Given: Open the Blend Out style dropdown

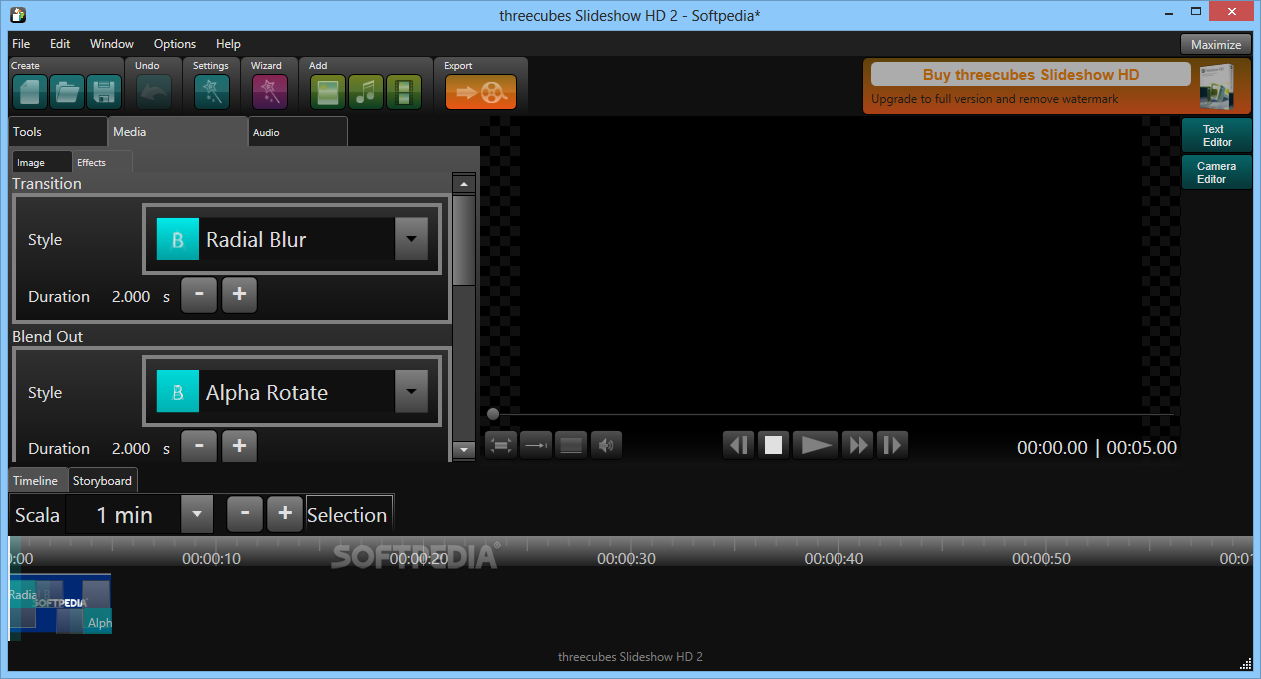Looking at the screenshot, I should pos(411,392).
